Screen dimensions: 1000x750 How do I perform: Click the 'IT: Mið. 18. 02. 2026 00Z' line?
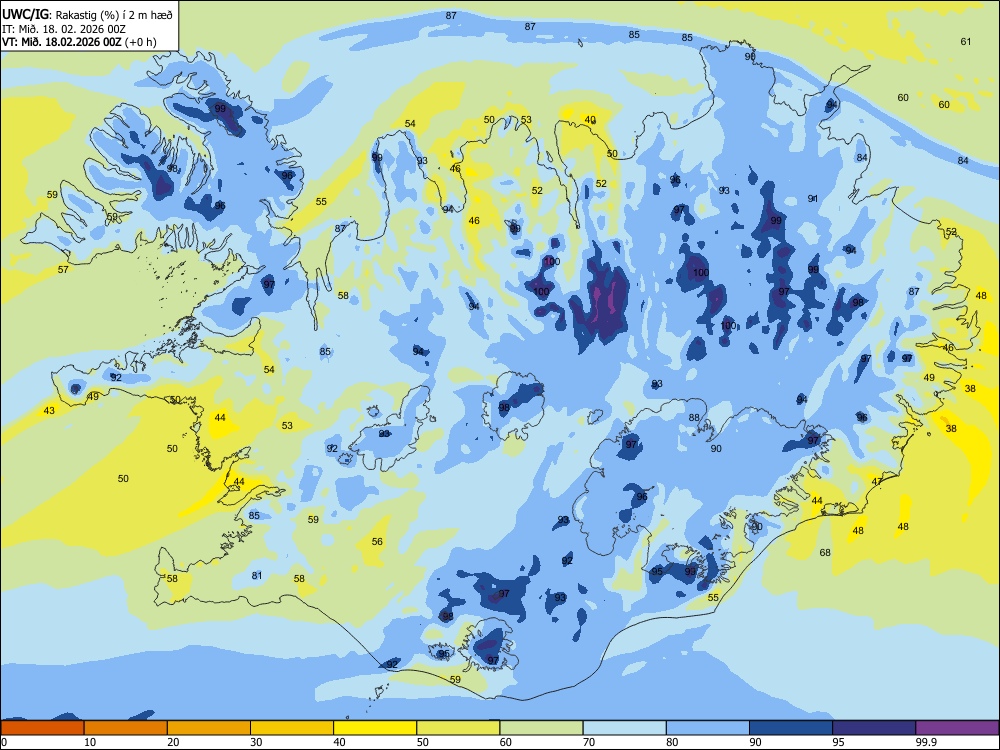[64, 29]
